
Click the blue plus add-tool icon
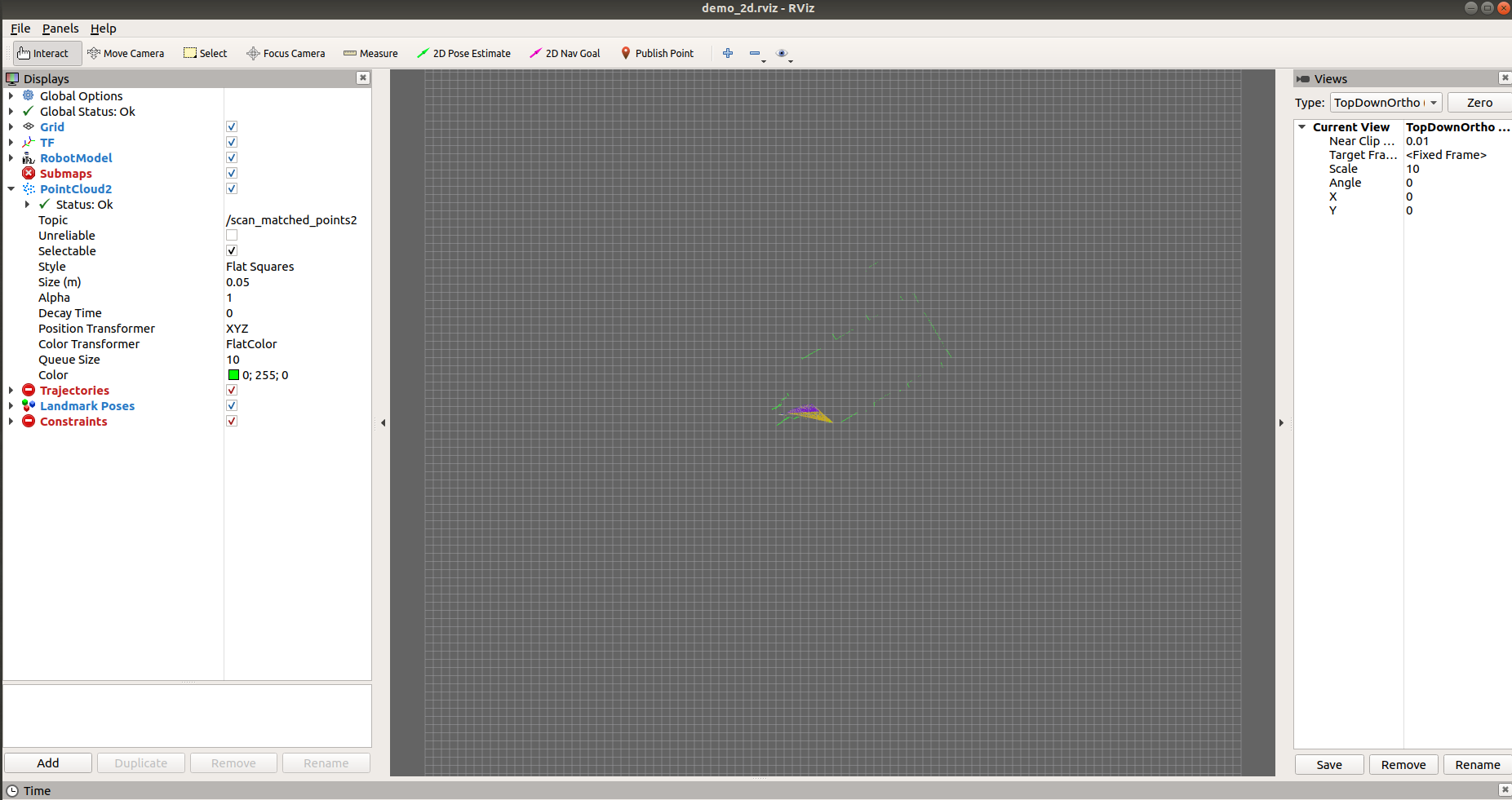[x=728, y=54]
